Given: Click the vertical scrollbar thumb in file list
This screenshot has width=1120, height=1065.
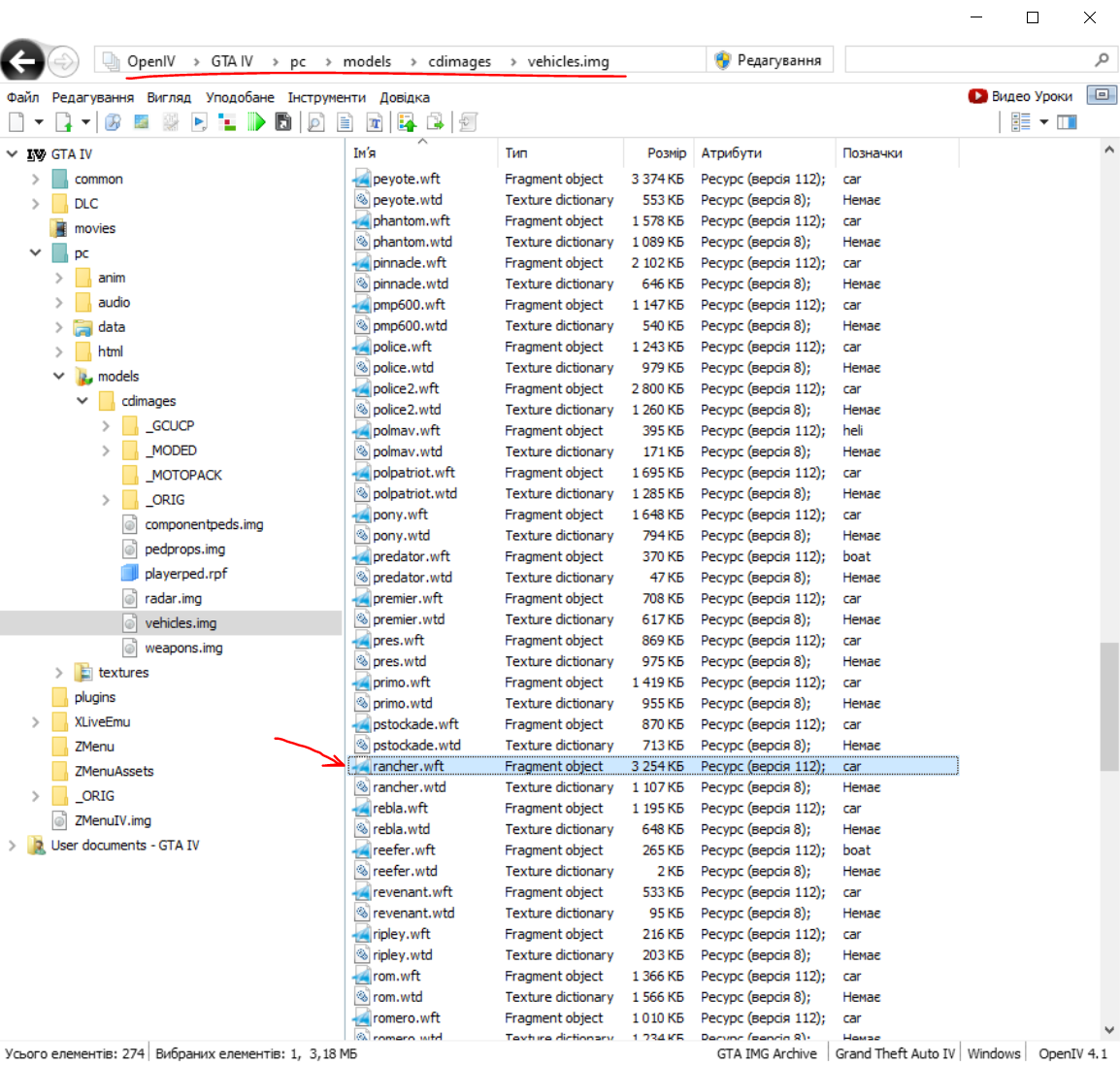Looking at the screenshot, I should [x=1109, y=707].
